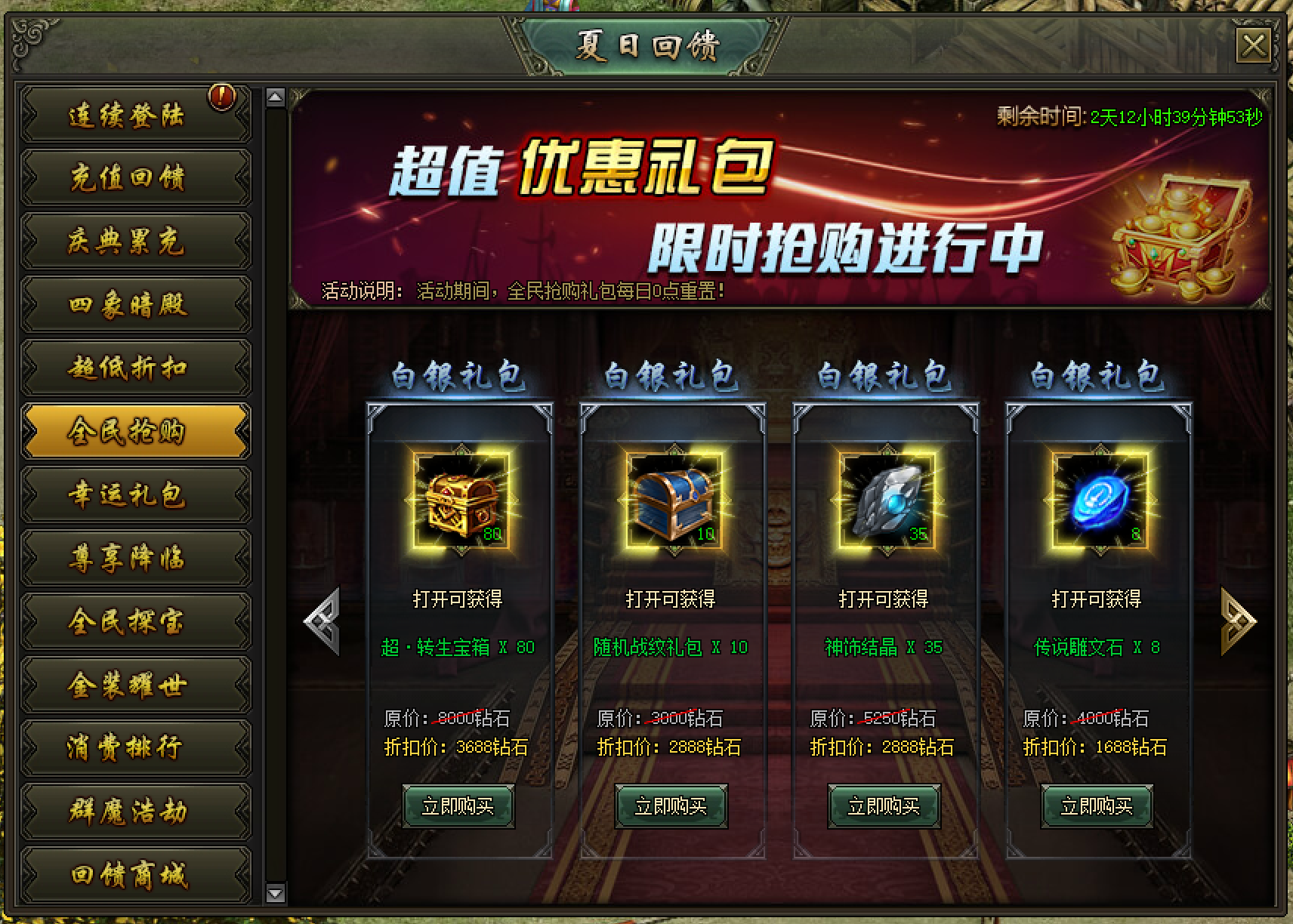The height and width of the screenshot is (924, 1293).
Task: Buy the 3688钻石 pack with 立即购买
Action: [458, 806]
